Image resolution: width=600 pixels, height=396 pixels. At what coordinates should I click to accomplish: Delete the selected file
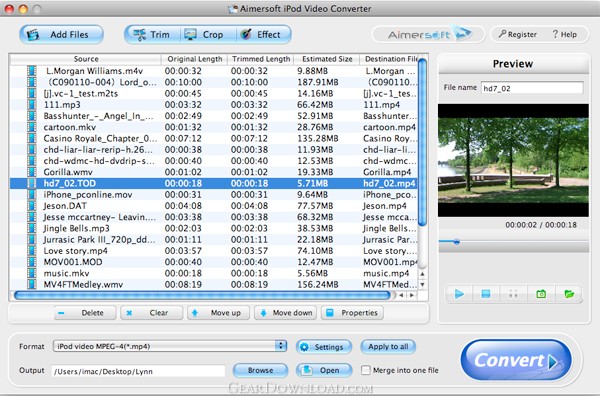85,313
